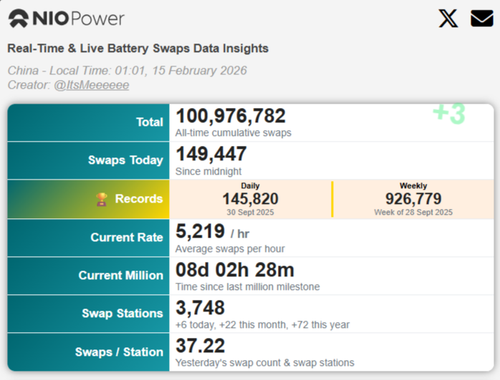
Task: Open the X (Twitter) icon link
Action: (x=448, y=18)
